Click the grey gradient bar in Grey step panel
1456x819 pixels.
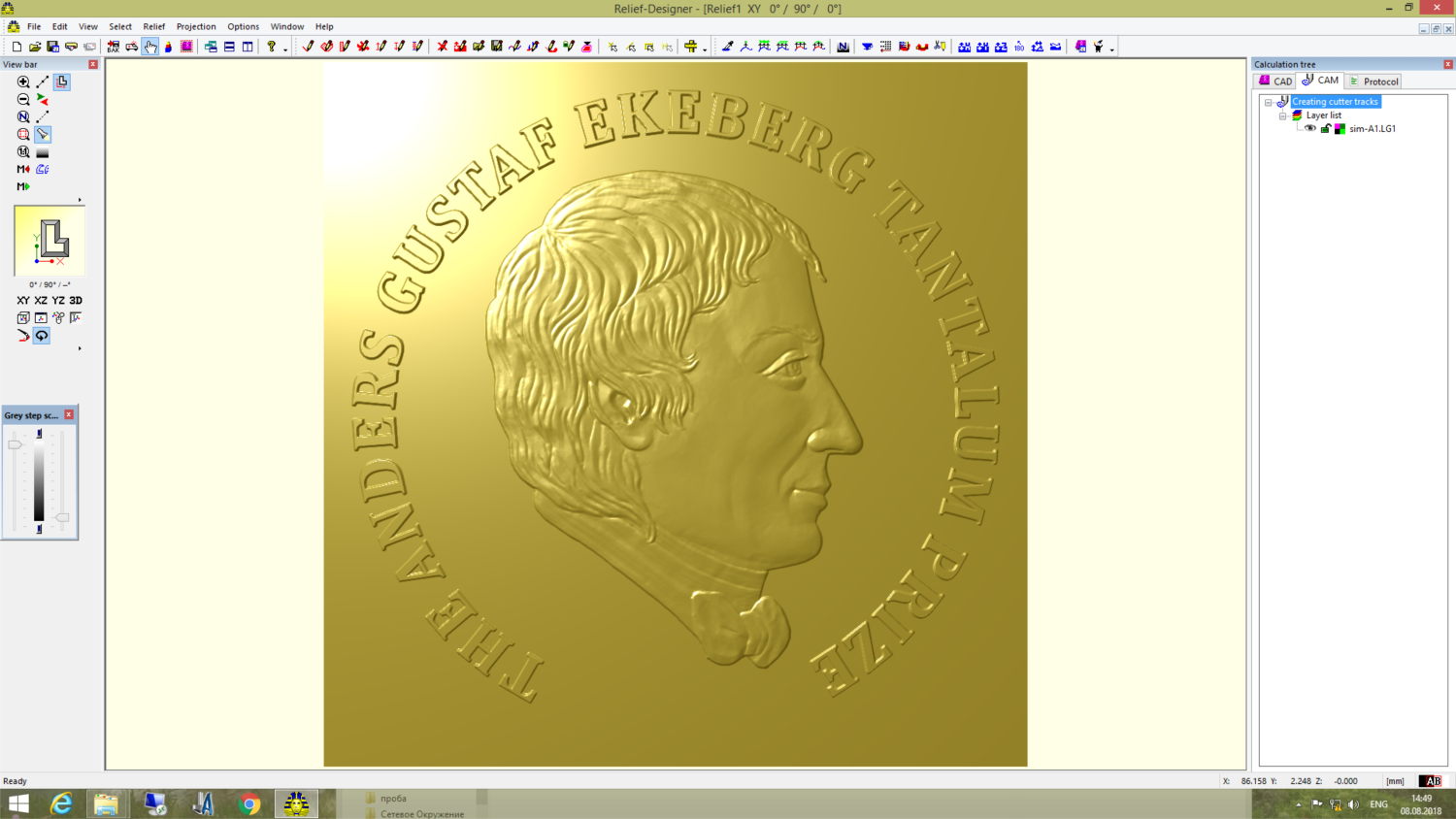(39, 481)
